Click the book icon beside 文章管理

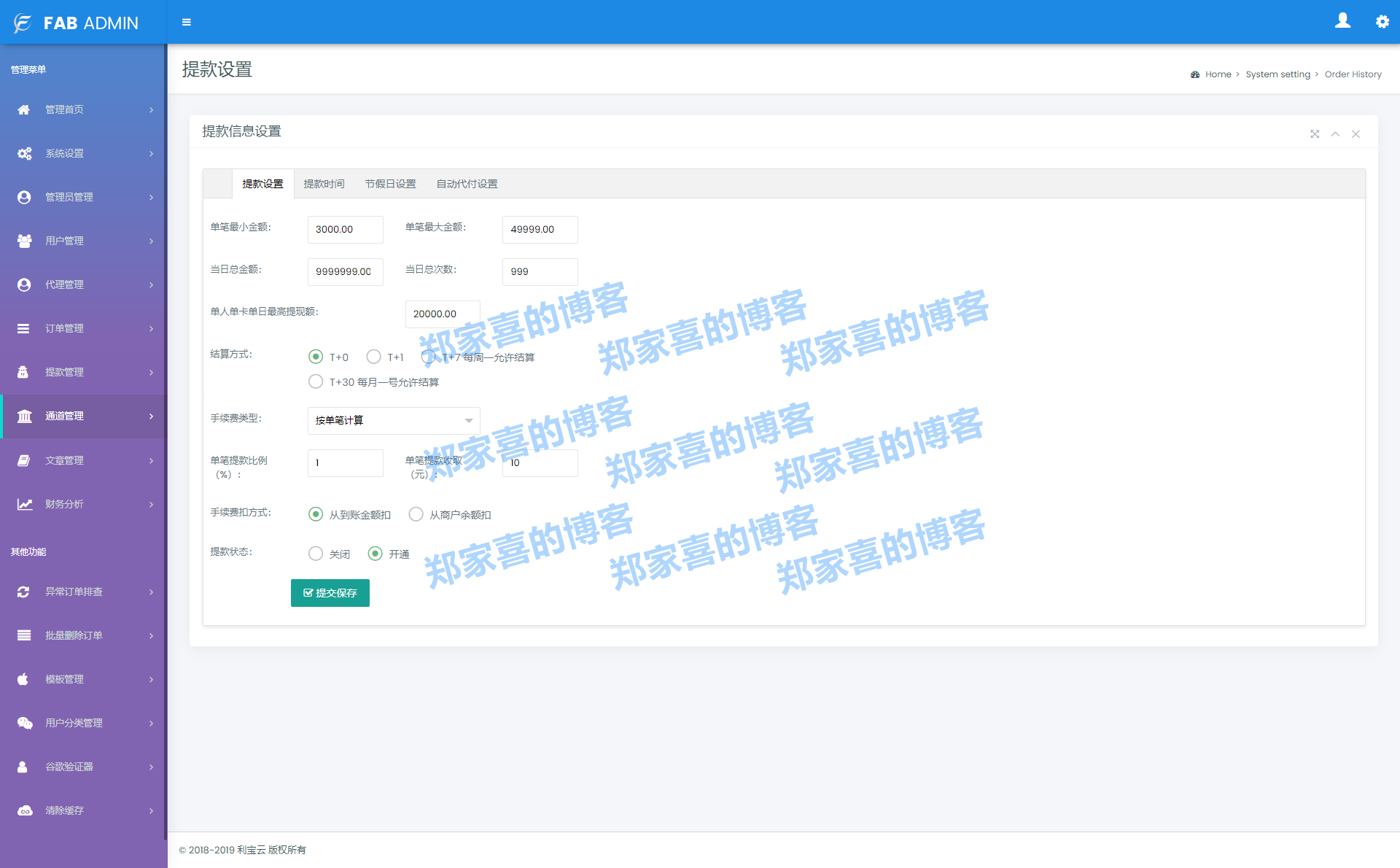pos(24,460)
